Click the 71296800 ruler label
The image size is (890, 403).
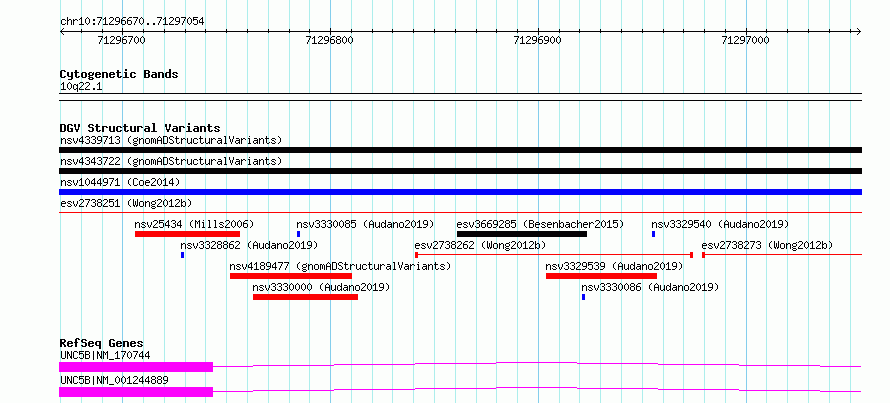[x=329, y=40]
